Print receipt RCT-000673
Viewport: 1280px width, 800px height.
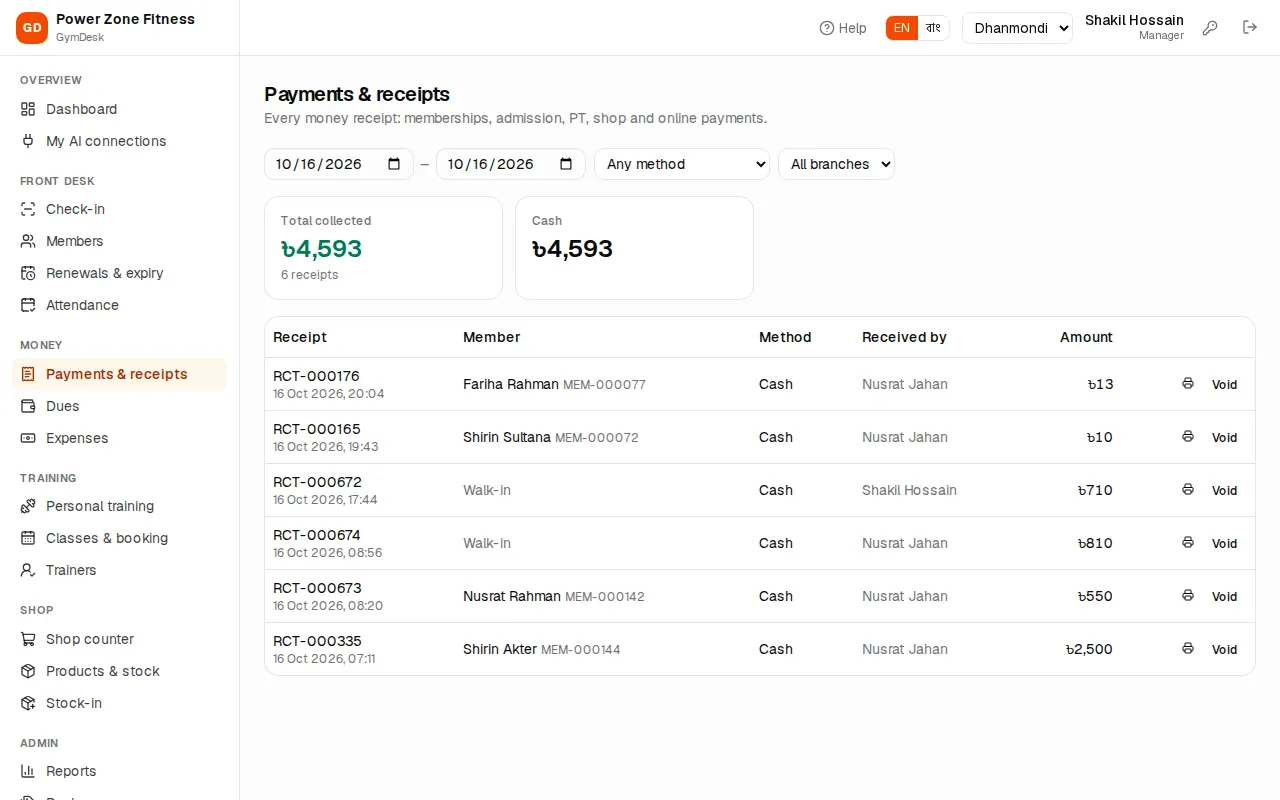(1188, 596)
